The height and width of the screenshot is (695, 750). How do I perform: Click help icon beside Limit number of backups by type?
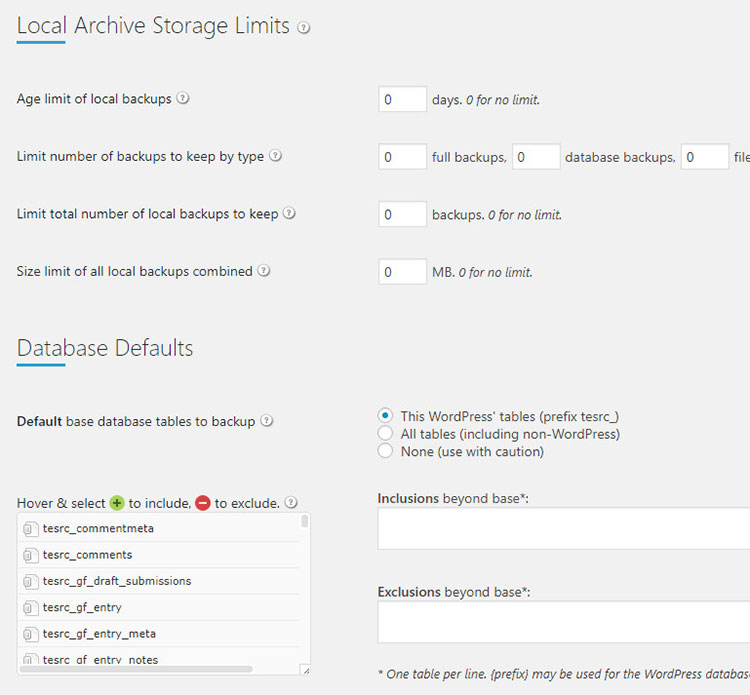pos(276,156)
